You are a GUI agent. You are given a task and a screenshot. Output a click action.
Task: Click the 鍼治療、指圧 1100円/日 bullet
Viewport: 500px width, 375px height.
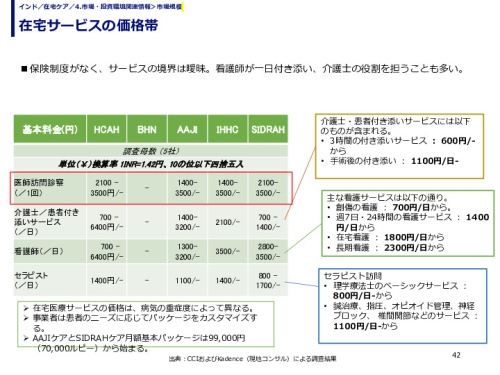click(402, 316)
